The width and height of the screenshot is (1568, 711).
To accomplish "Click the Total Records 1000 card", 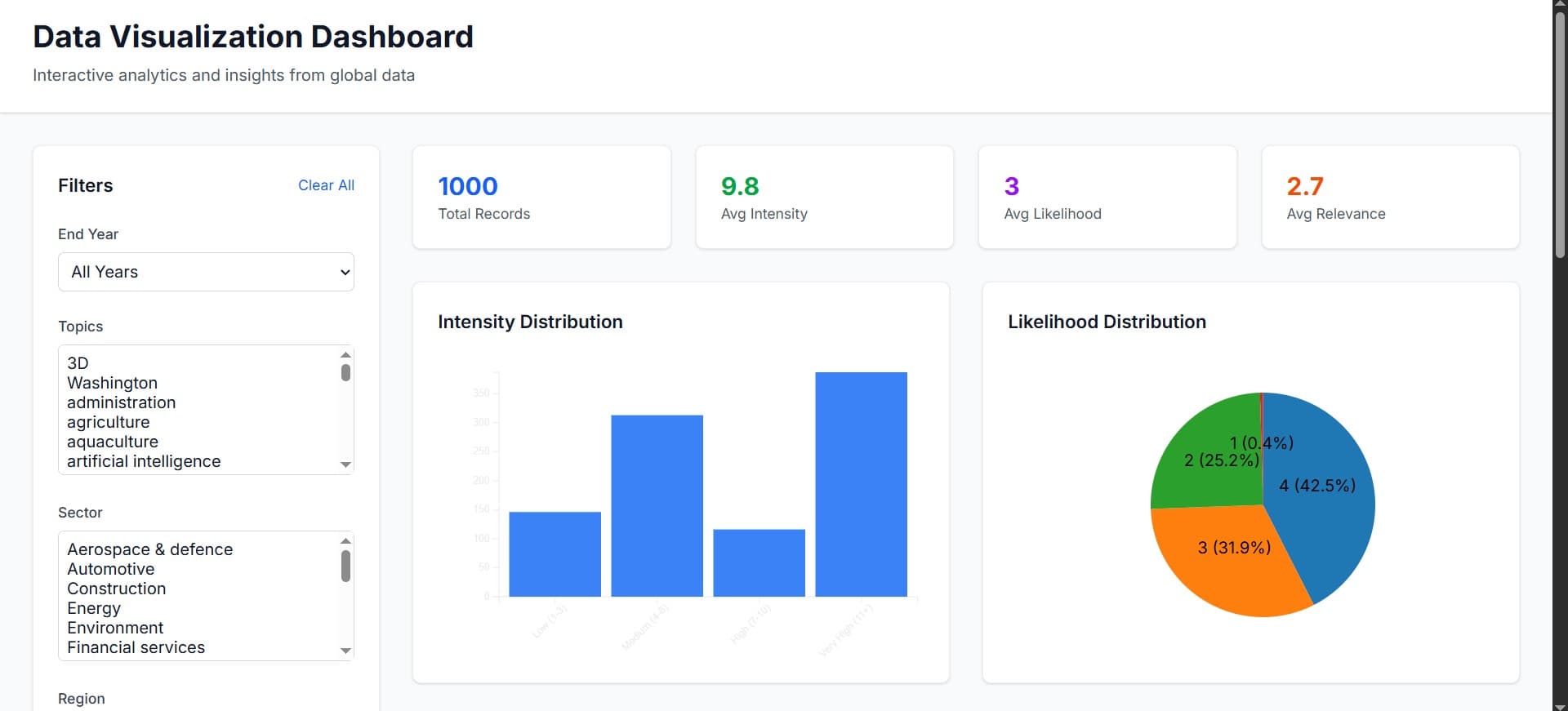I will pyautogui.click(x=541, y=198).
